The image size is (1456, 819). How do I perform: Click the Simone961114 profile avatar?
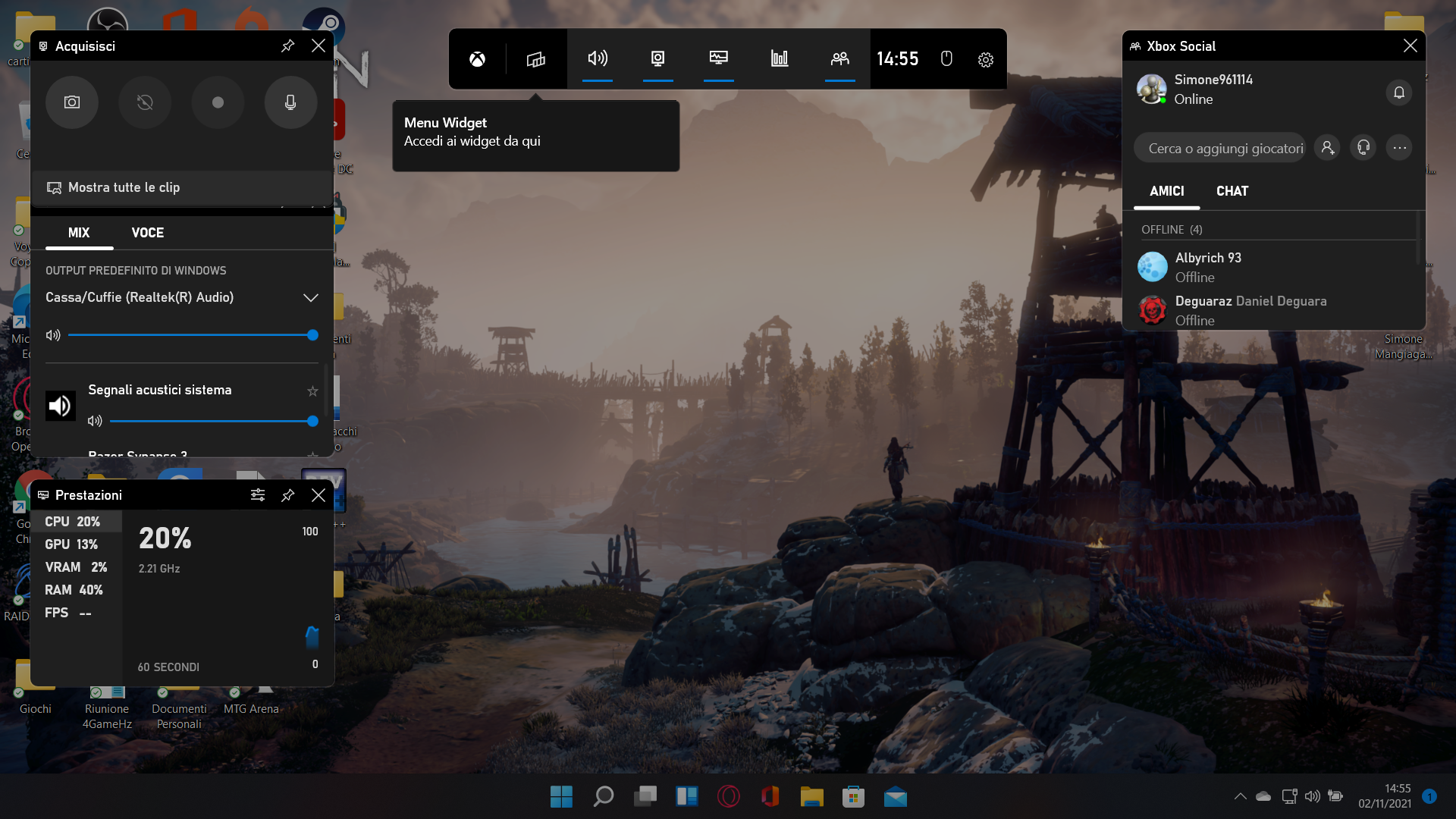click(x=1151, y=89)
